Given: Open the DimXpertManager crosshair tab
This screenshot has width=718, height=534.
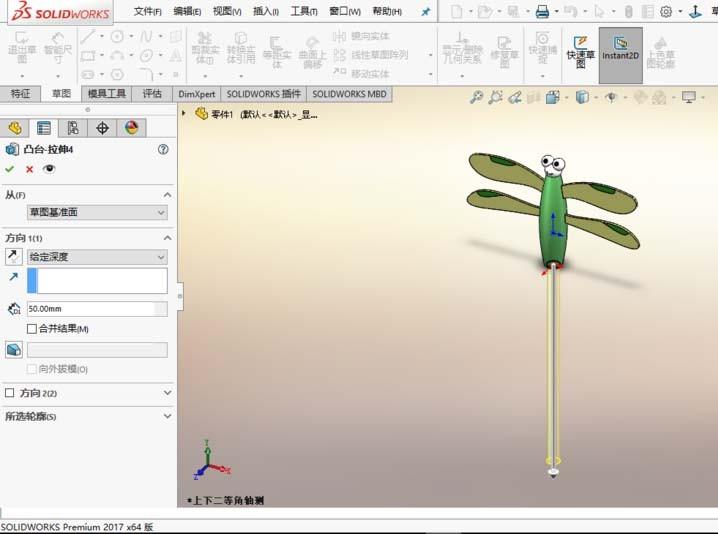Looking at the screenshot, I should tap(102, 128).
